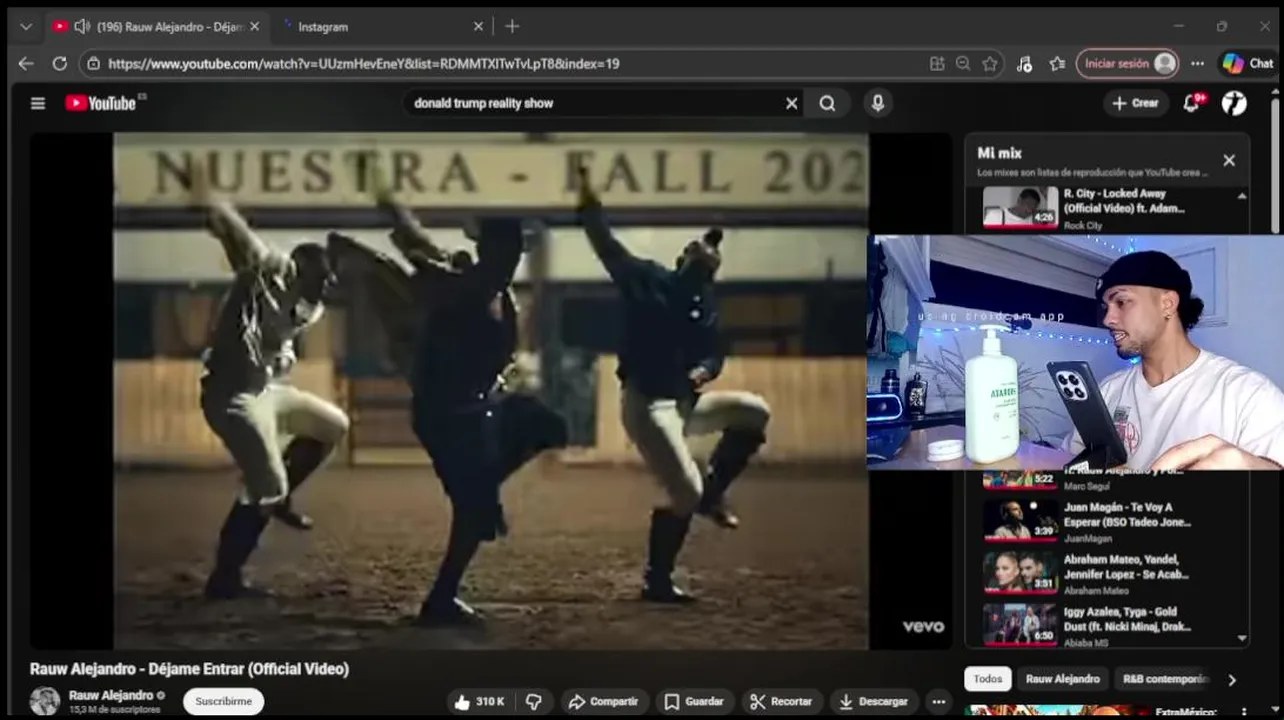Viewport: 1284px width, 720px height.
Task: Click the Suscribirme button
Action: [224, 701]
